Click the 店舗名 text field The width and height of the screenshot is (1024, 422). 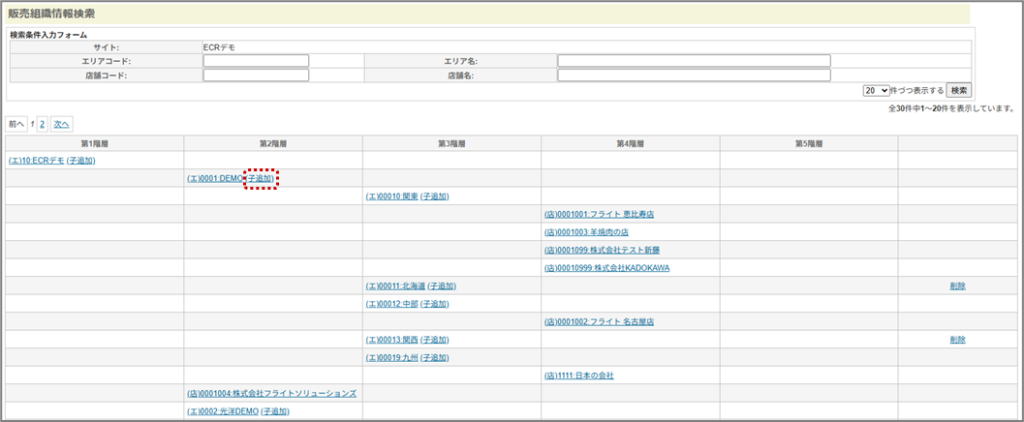(x=694, y=75)
